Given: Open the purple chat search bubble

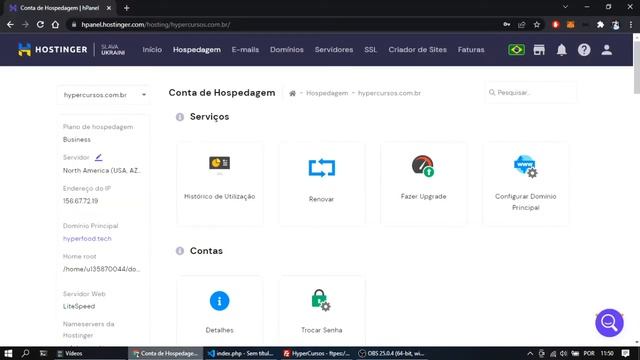Looking at the screenshot, I should click(609, 322).
